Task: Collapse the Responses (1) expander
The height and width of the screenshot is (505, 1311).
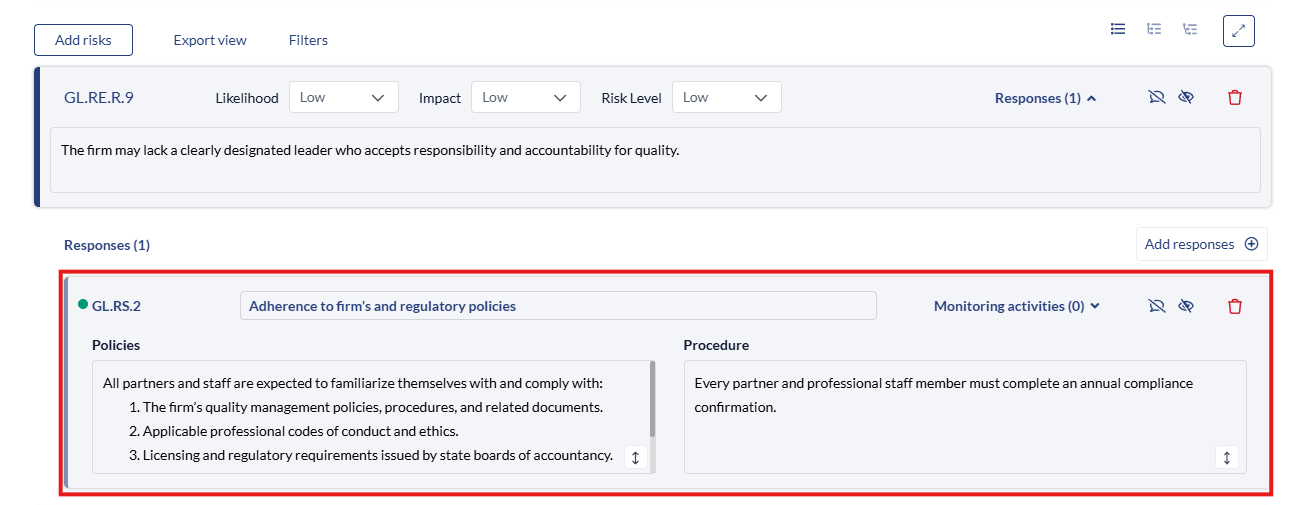Action: coord(1045,98)
